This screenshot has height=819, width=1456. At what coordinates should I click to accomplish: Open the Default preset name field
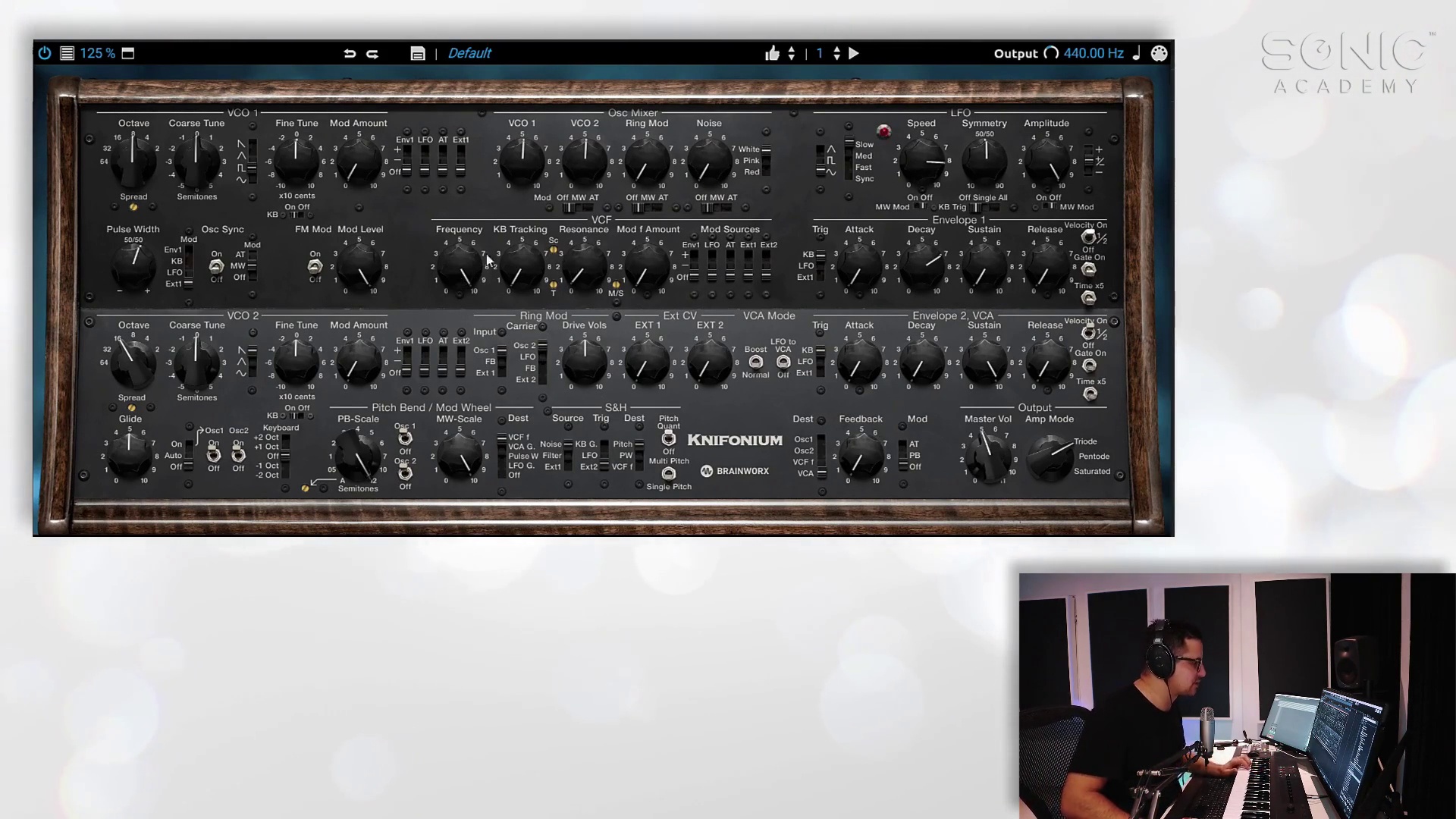(x=469, y=53)
